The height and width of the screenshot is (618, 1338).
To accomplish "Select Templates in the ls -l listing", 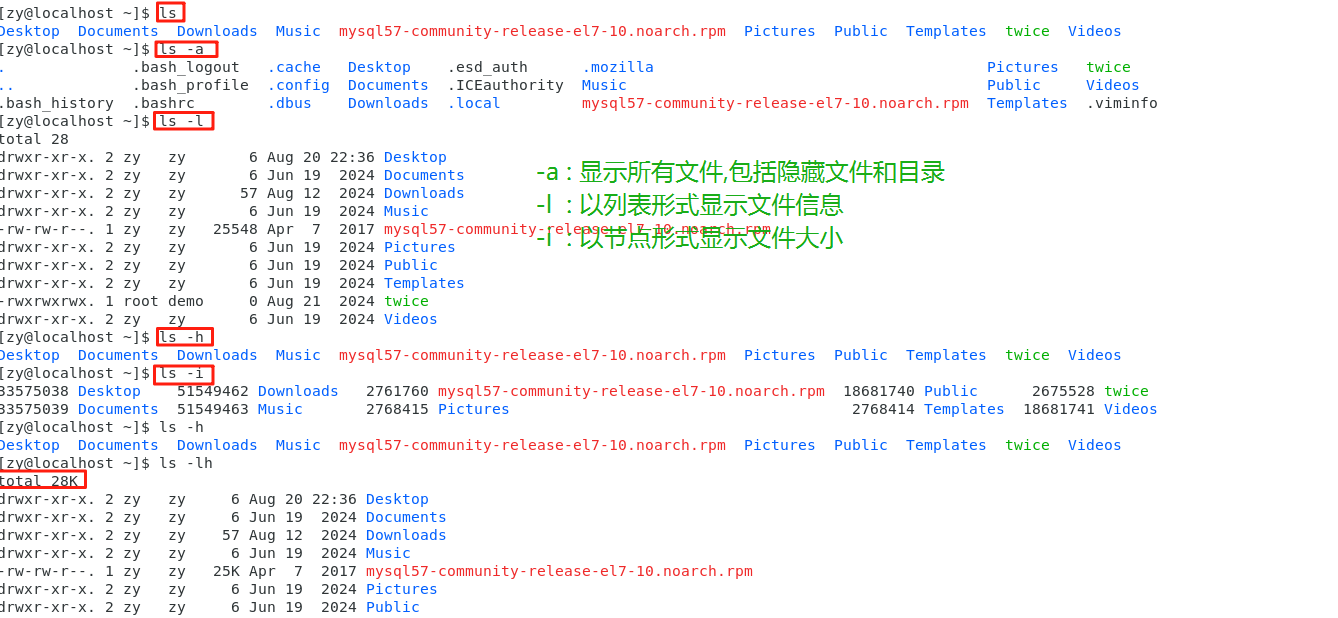I will coord(424,283).
